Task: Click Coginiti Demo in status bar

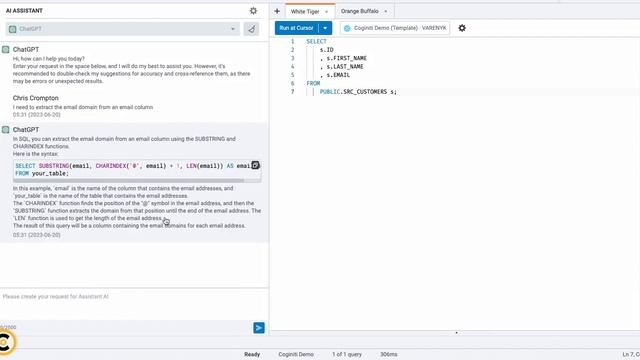Action: (x=296, y=354)
